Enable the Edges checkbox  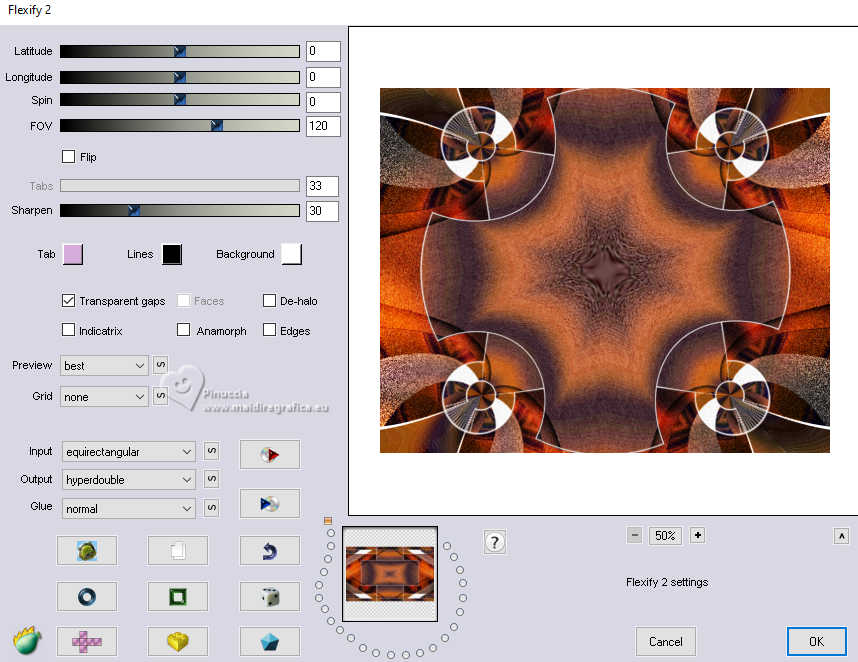(x=269, y=330)
